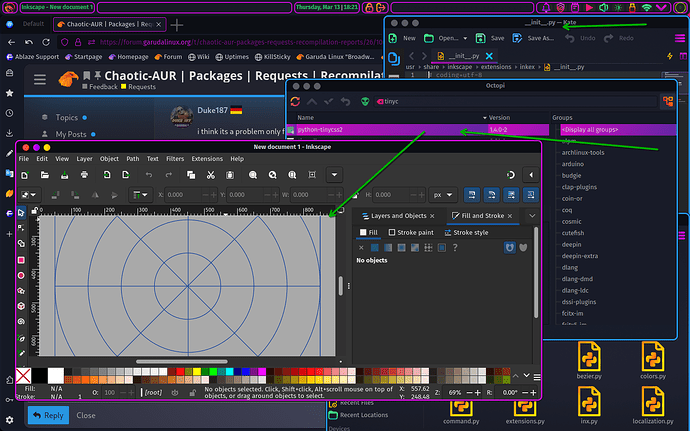Open the Topics sidebar link
The height and width of the screenshot is (431, 690).
(66, 118)
